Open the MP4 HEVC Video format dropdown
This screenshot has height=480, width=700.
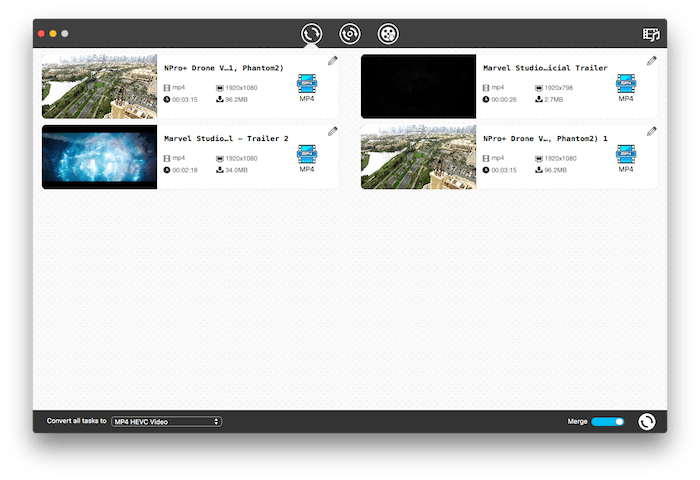(167, 422)
